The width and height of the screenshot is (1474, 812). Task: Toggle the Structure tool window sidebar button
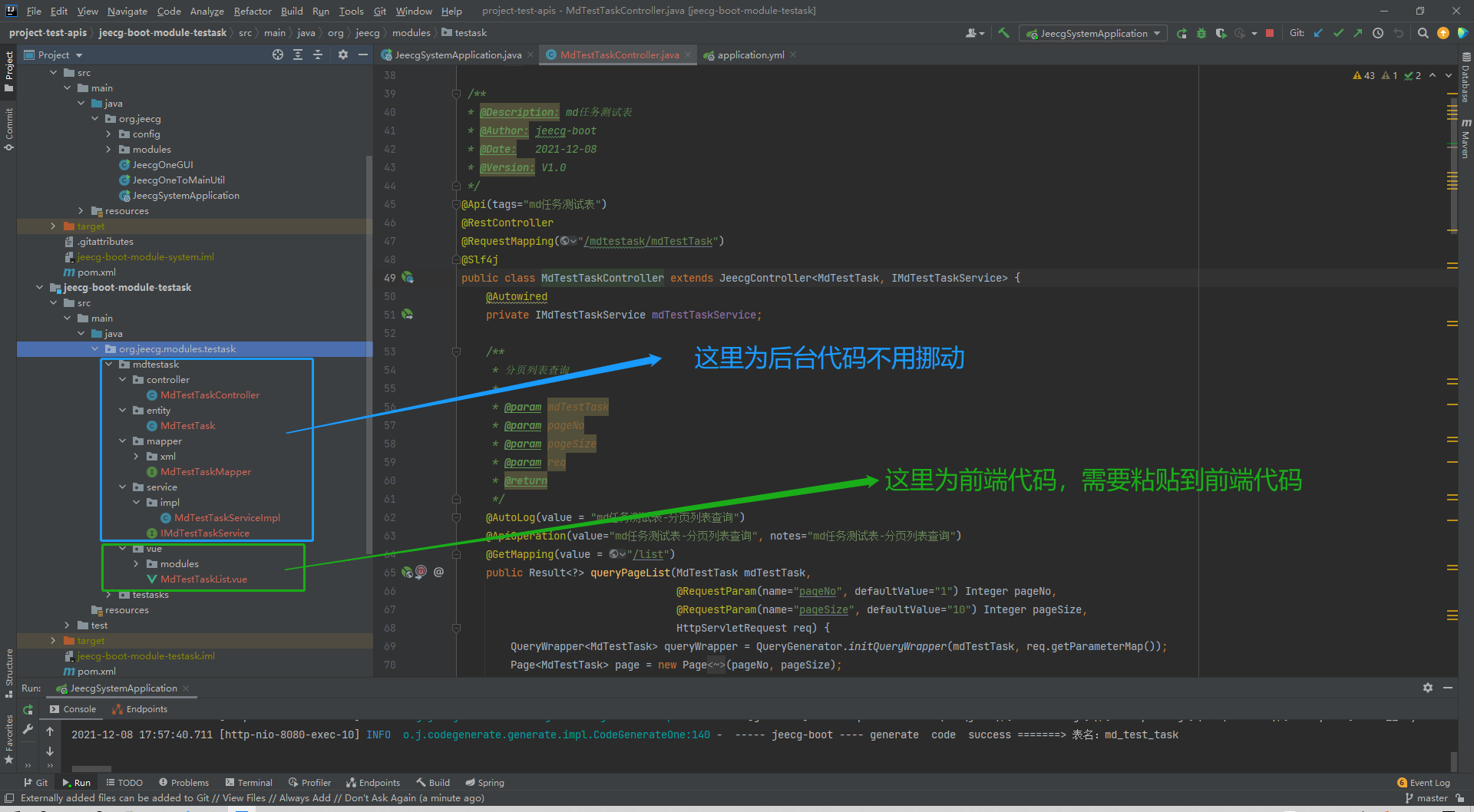[x=8, y=673]
